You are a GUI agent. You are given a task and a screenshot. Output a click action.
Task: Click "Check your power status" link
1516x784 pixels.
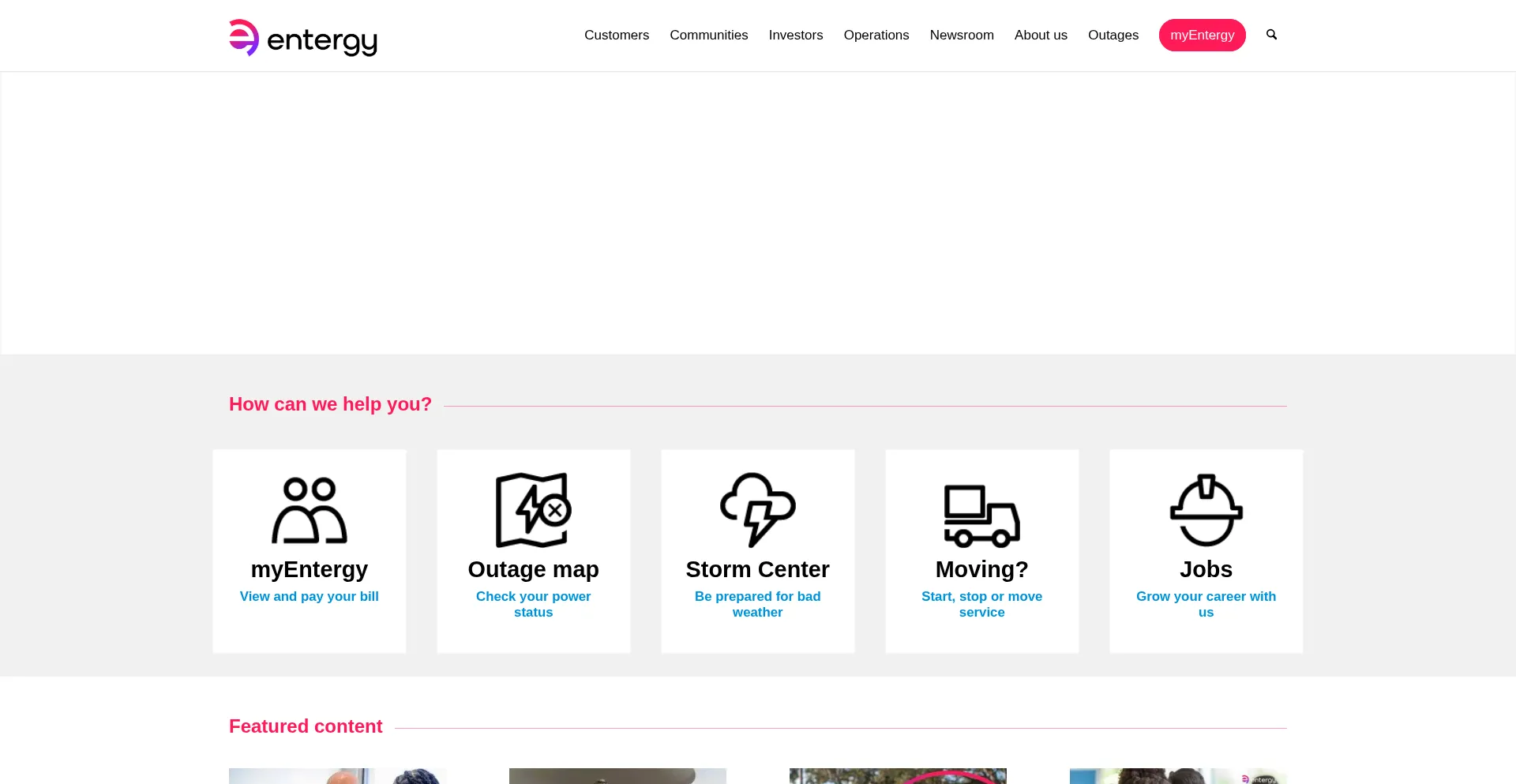tap(533, 604)
